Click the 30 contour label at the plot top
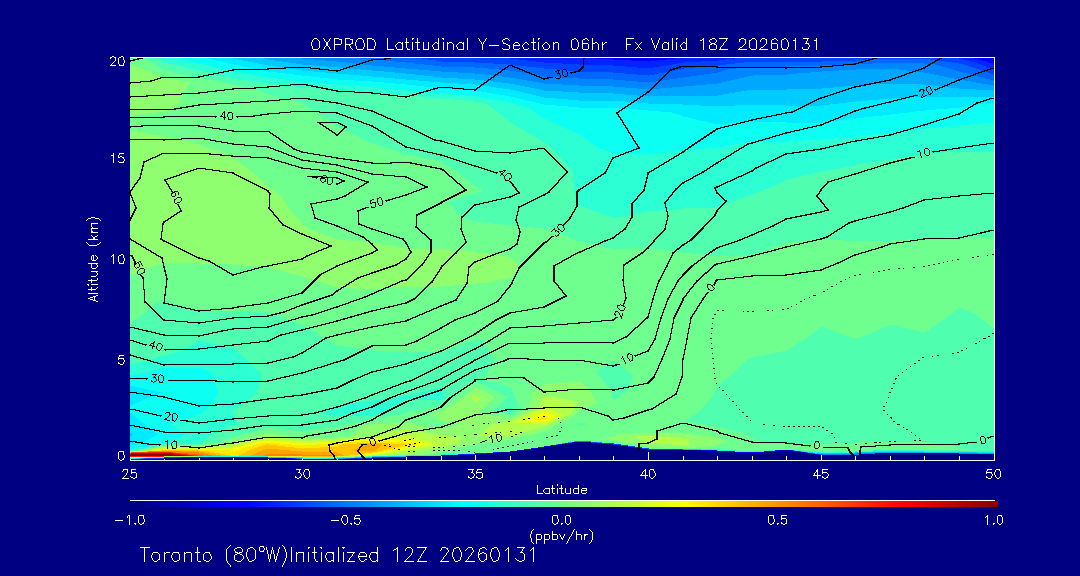Screen dimensions: 1080x576 (561, 73)
